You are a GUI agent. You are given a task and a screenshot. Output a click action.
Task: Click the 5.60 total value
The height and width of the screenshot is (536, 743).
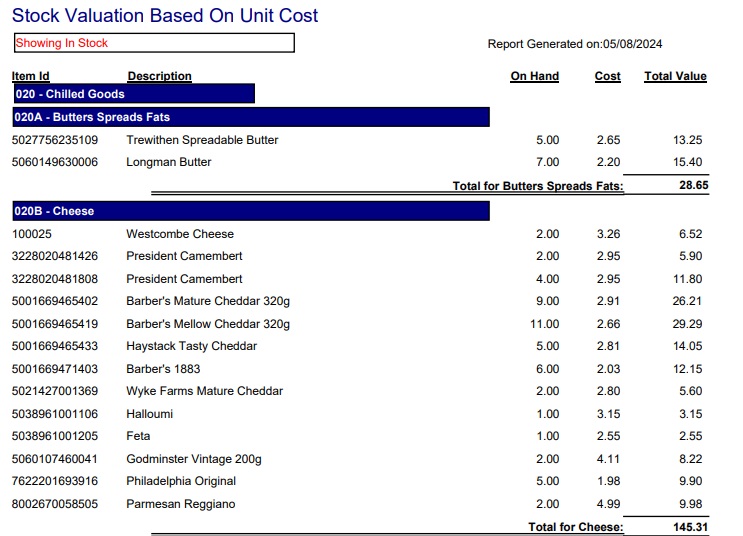[x=690, y=391]
